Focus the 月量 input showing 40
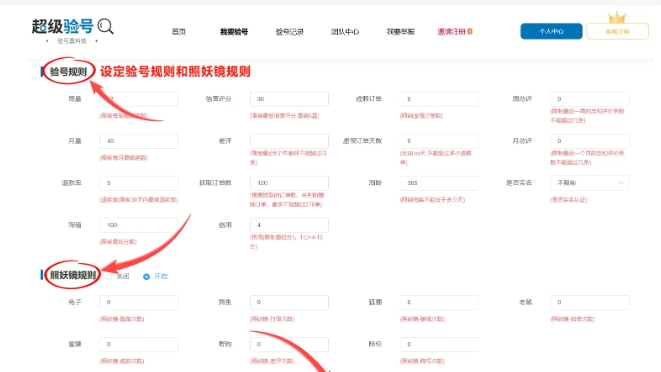661x372 pixels. tap(139, 141)
